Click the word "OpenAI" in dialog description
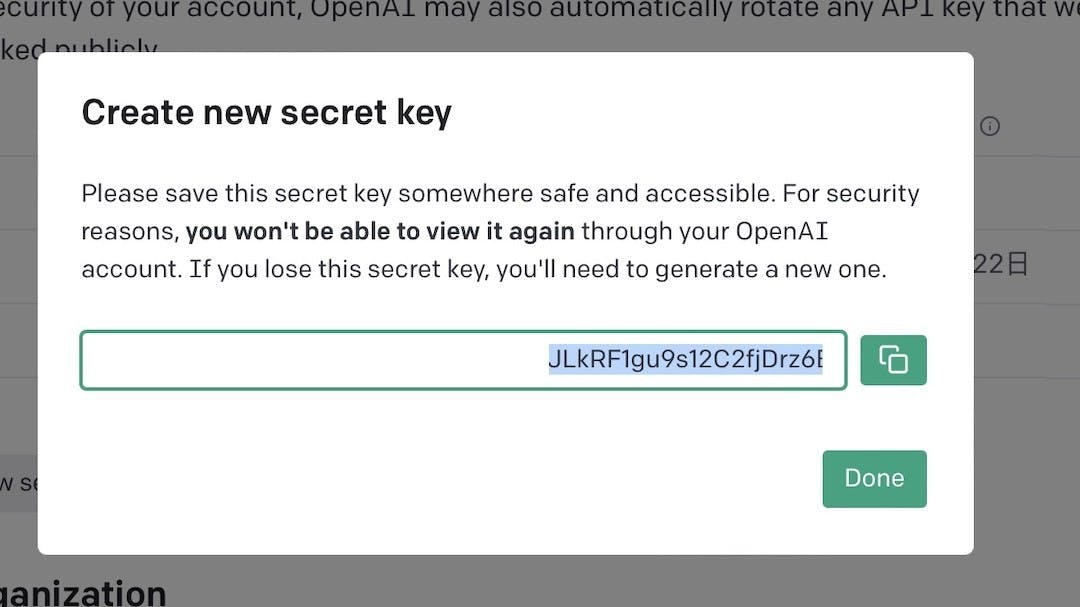This screenshot has width=1080, height=607. [x=782, y=232]
